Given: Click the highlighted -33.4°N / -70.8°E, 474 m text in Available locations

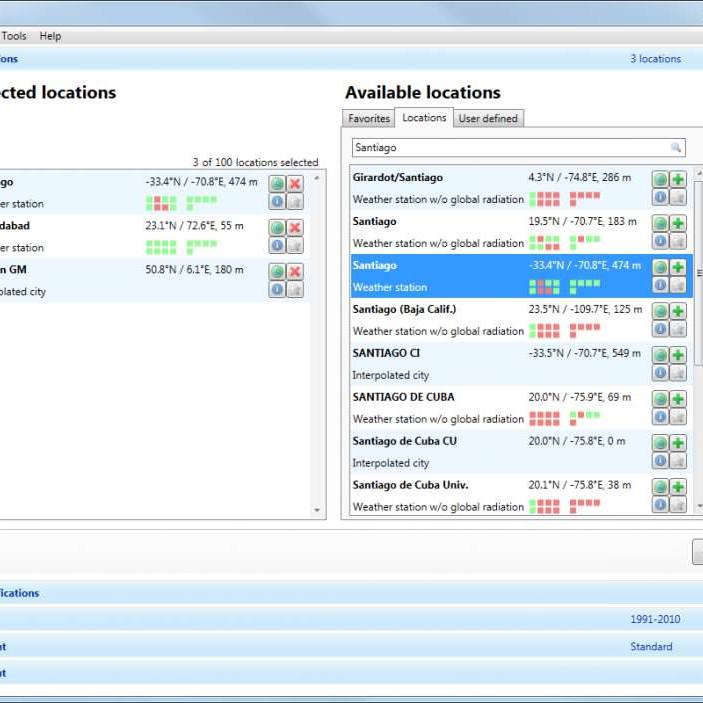Looking at the screenshot, I should tap(585, 265).
